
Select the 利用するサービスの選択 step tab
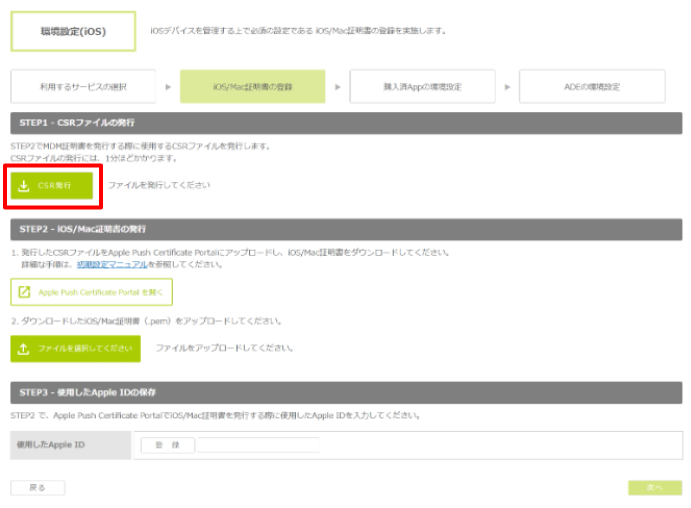click(x=83, y=87)
